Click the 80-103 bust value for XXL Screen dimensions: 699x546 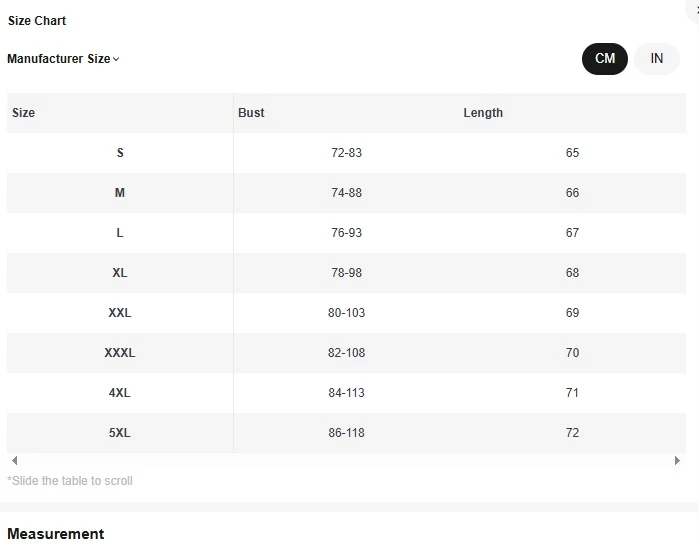click(346, 313)
